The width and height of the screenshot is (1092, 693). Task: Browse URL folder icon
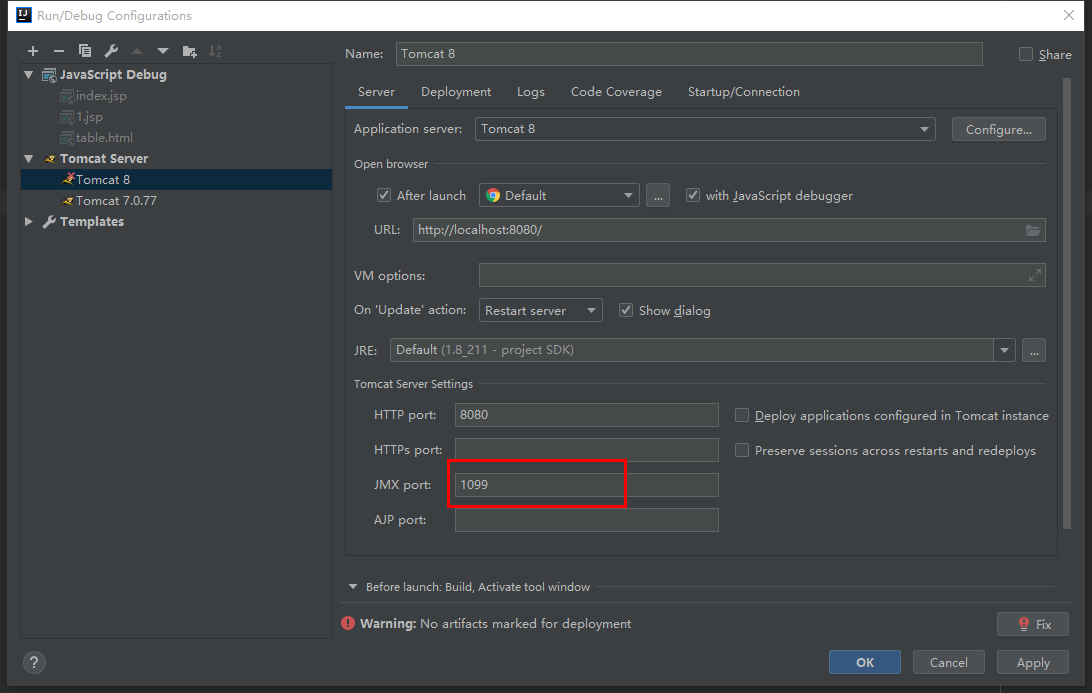[1033, 231]
